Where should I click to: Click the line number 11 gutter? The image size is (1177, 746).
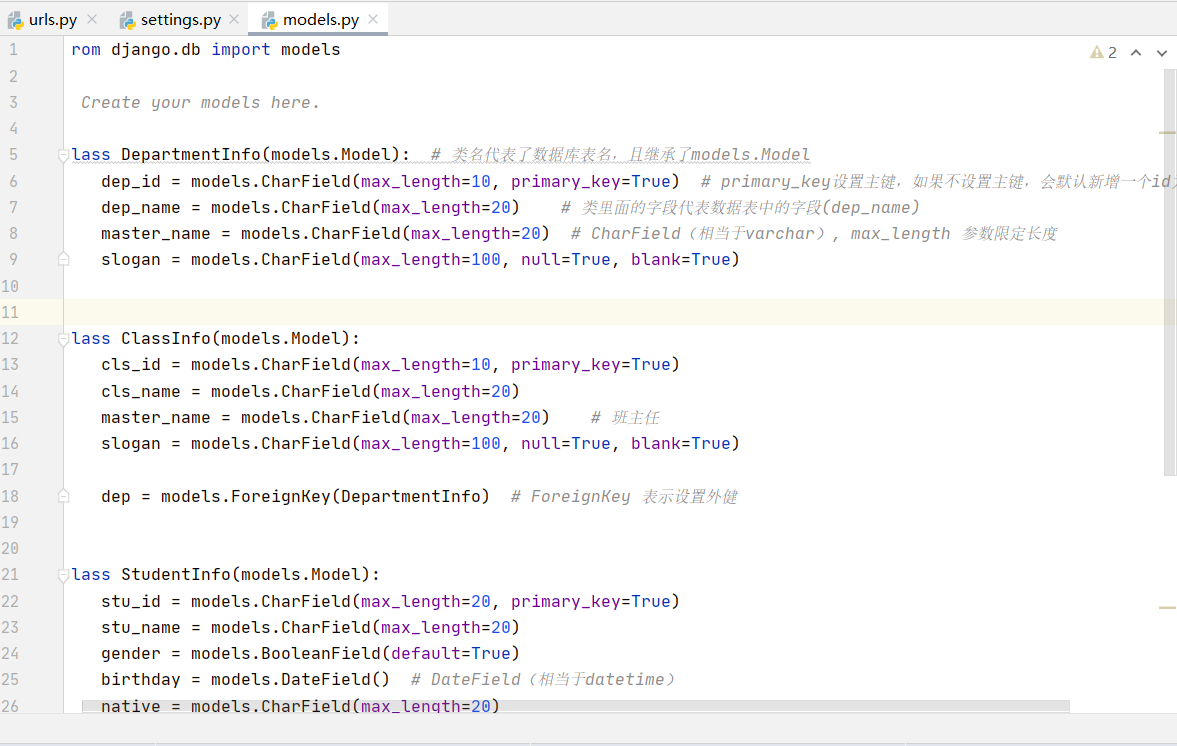(x=11, y=312)
